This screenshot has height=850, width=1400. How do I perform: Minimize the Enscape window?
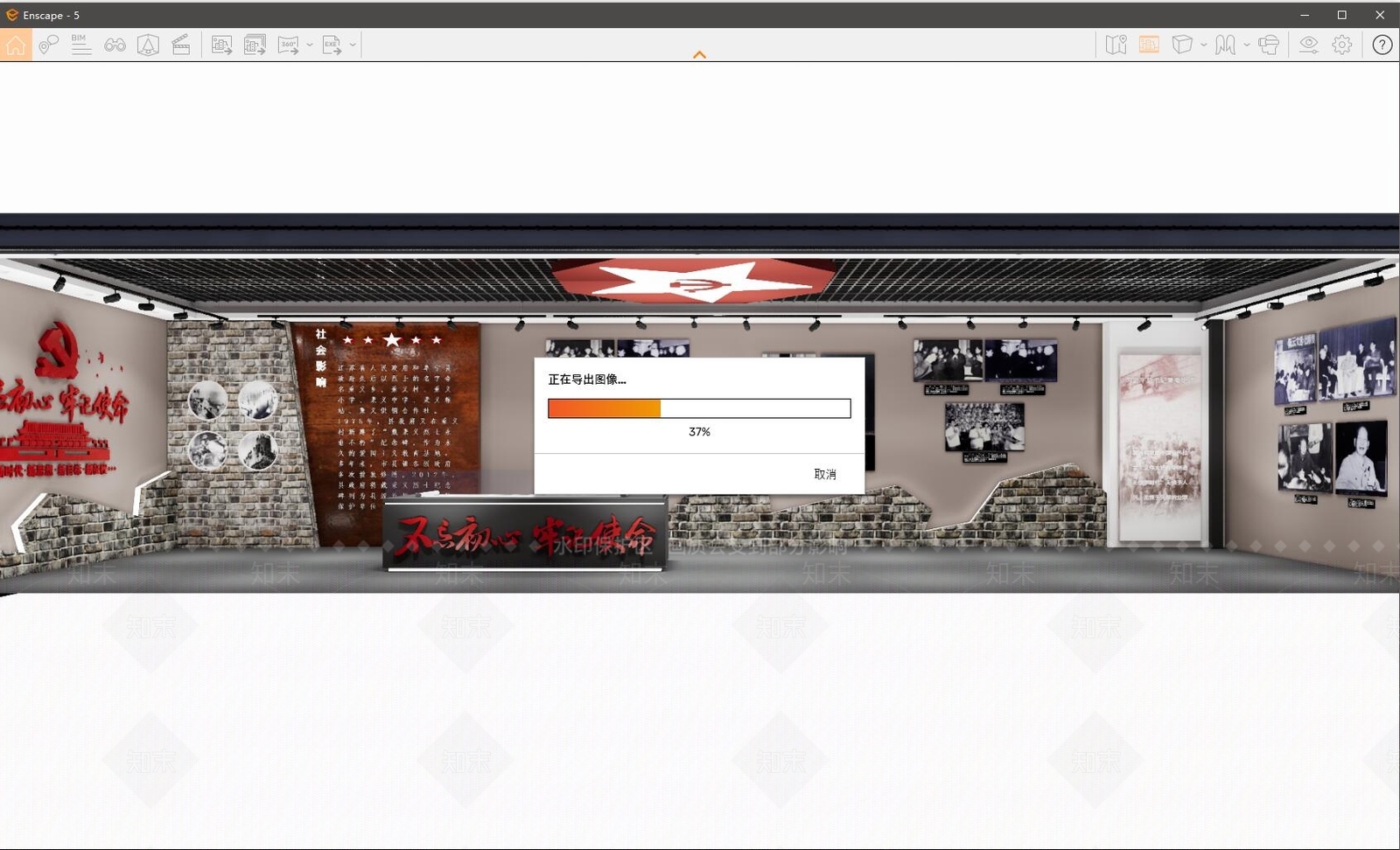tap(1305, 15)
